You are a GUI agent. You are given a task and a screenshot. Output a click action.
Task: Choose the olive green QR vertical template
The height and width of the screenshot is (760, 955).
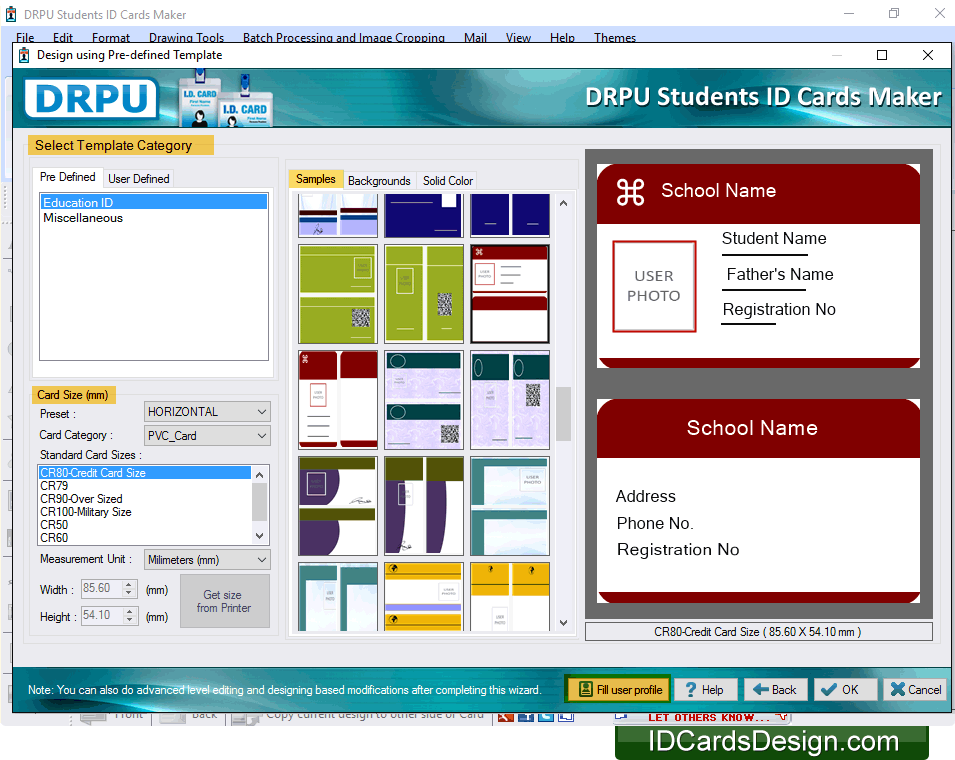coord(424,294)
